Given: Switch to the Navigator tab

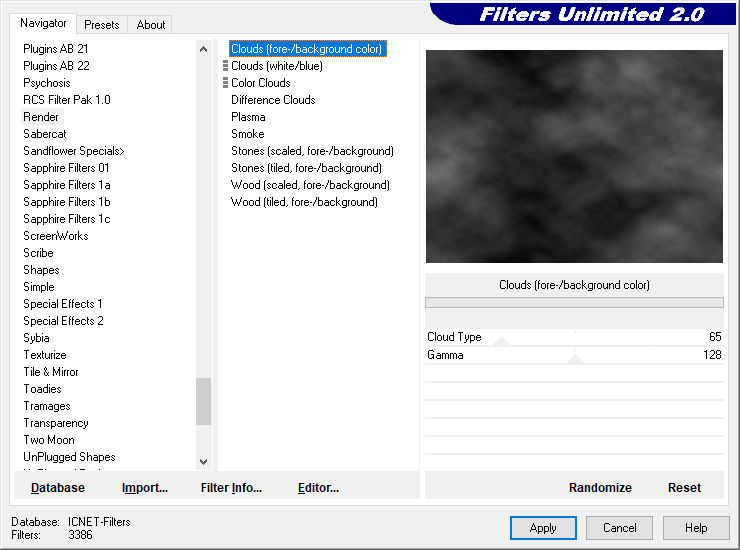Looking at the screenshot, I should [x=43, y=23].
